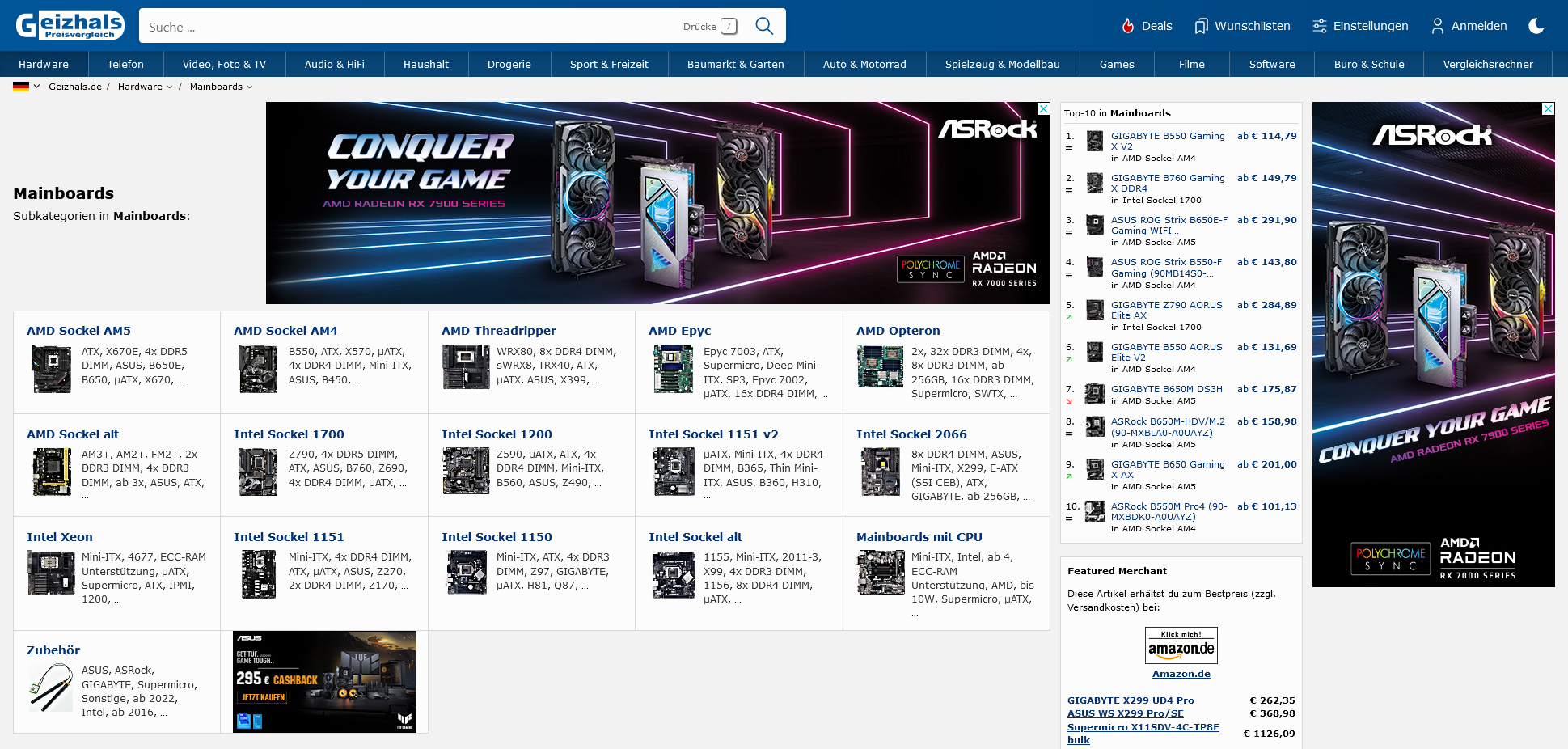Expand the Hardware breadcrumb dropdown

(x=169, y=87)
